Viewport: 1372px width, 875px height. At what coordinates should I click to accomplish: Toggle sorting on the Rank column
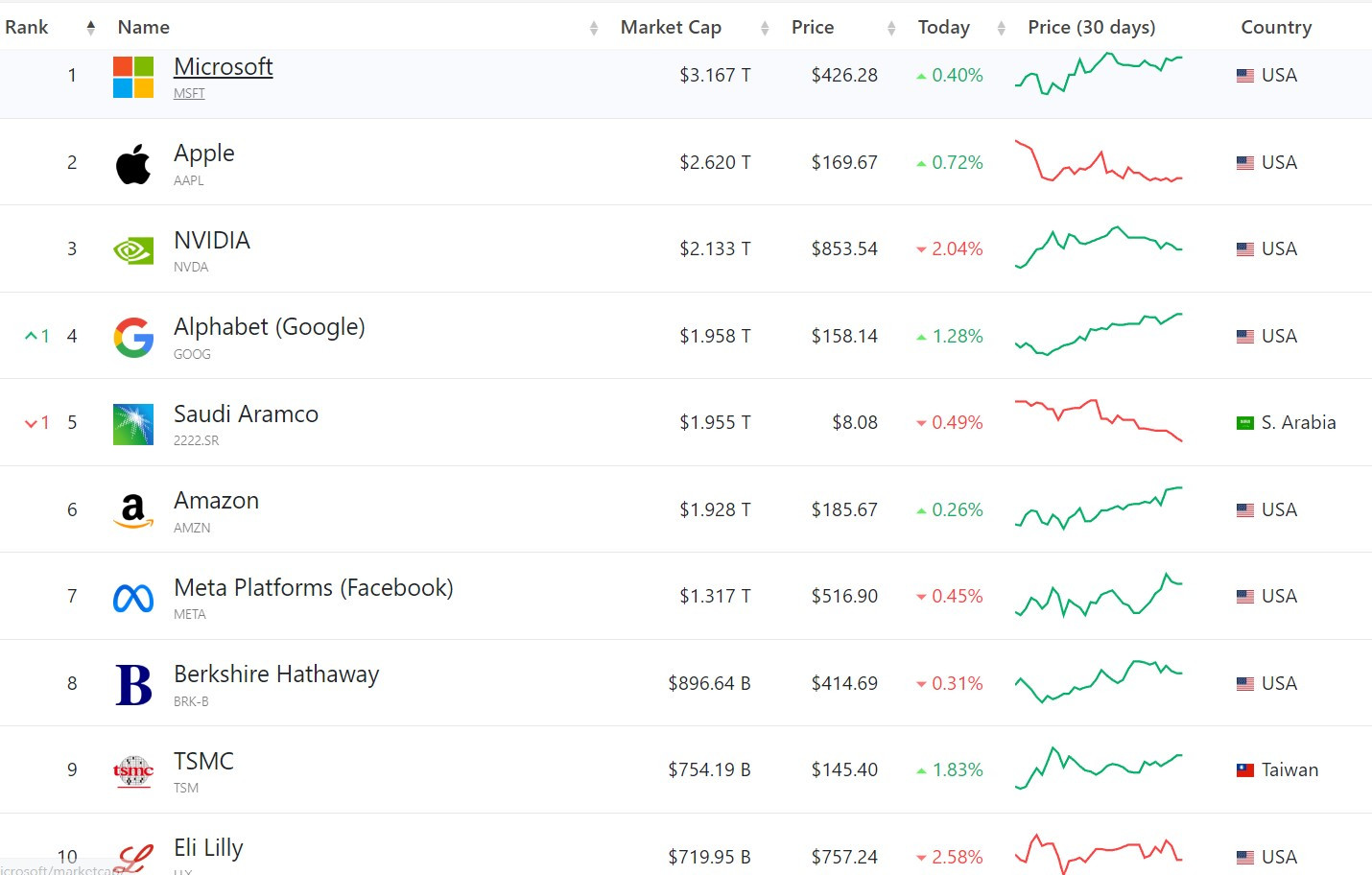89,27
